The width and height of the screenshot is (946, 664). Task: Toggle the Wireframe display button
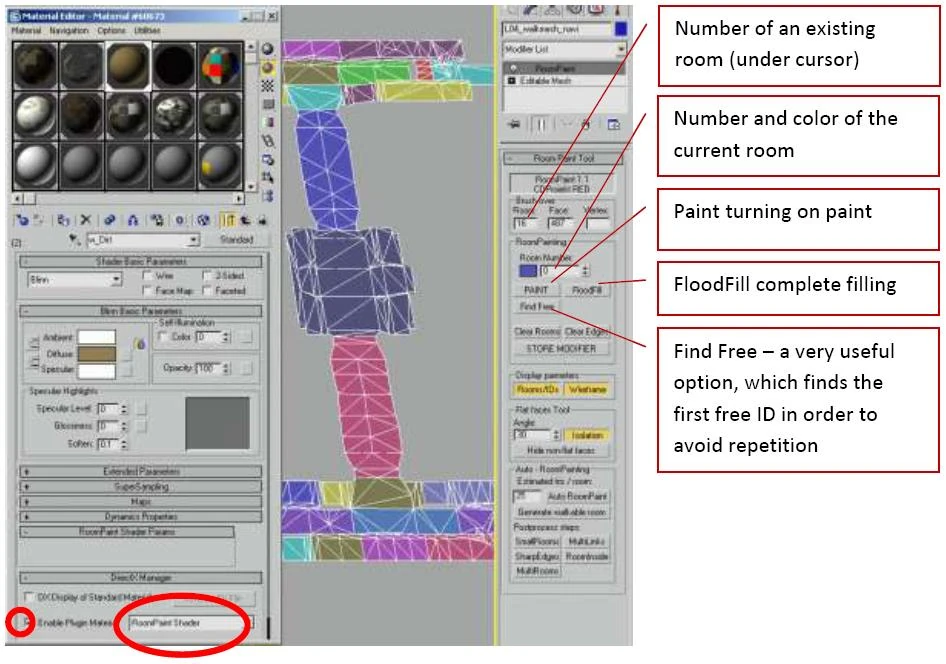[x=587, y=390]
